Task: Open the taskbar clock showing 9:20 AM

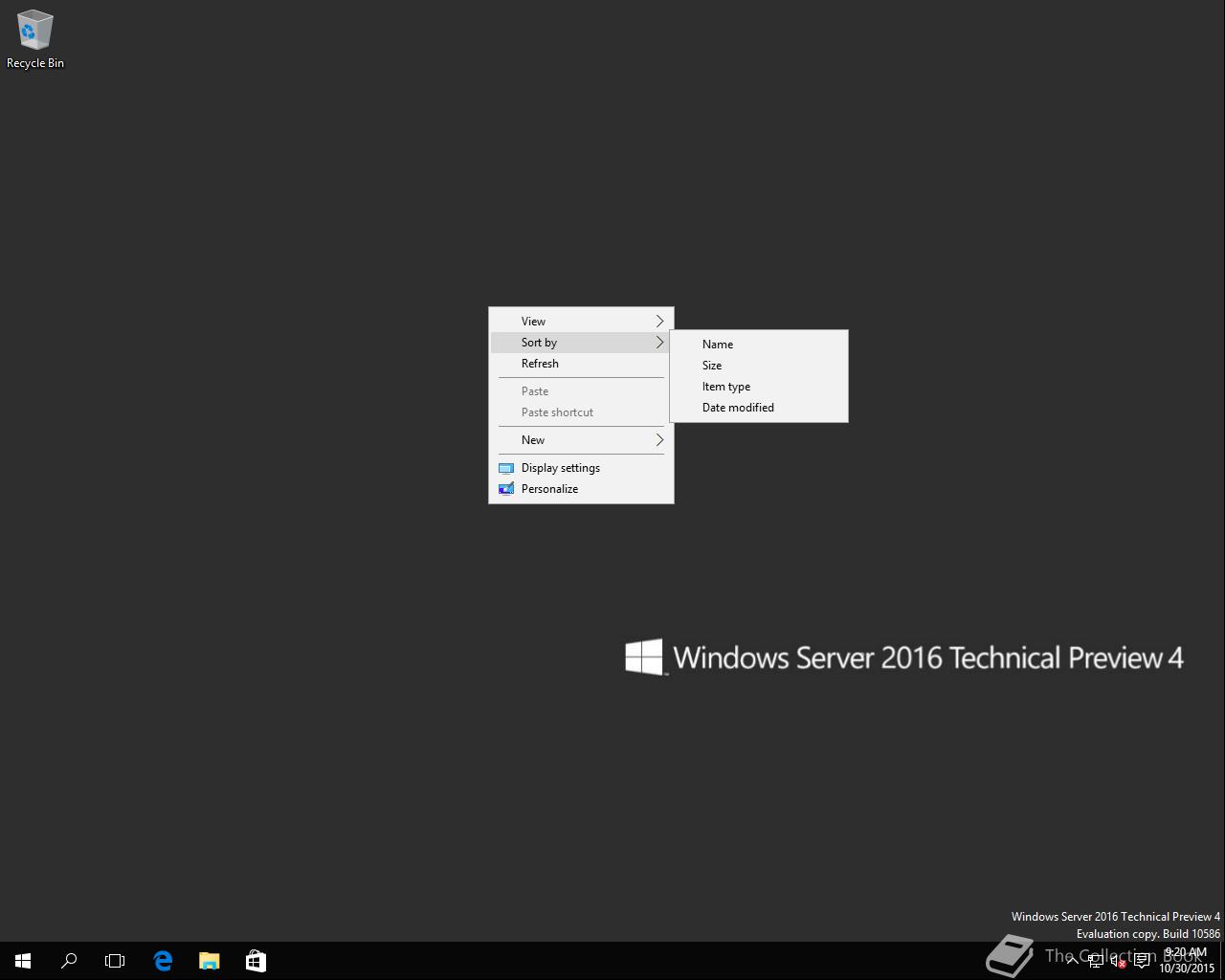Action: (x=1186, y=961)
